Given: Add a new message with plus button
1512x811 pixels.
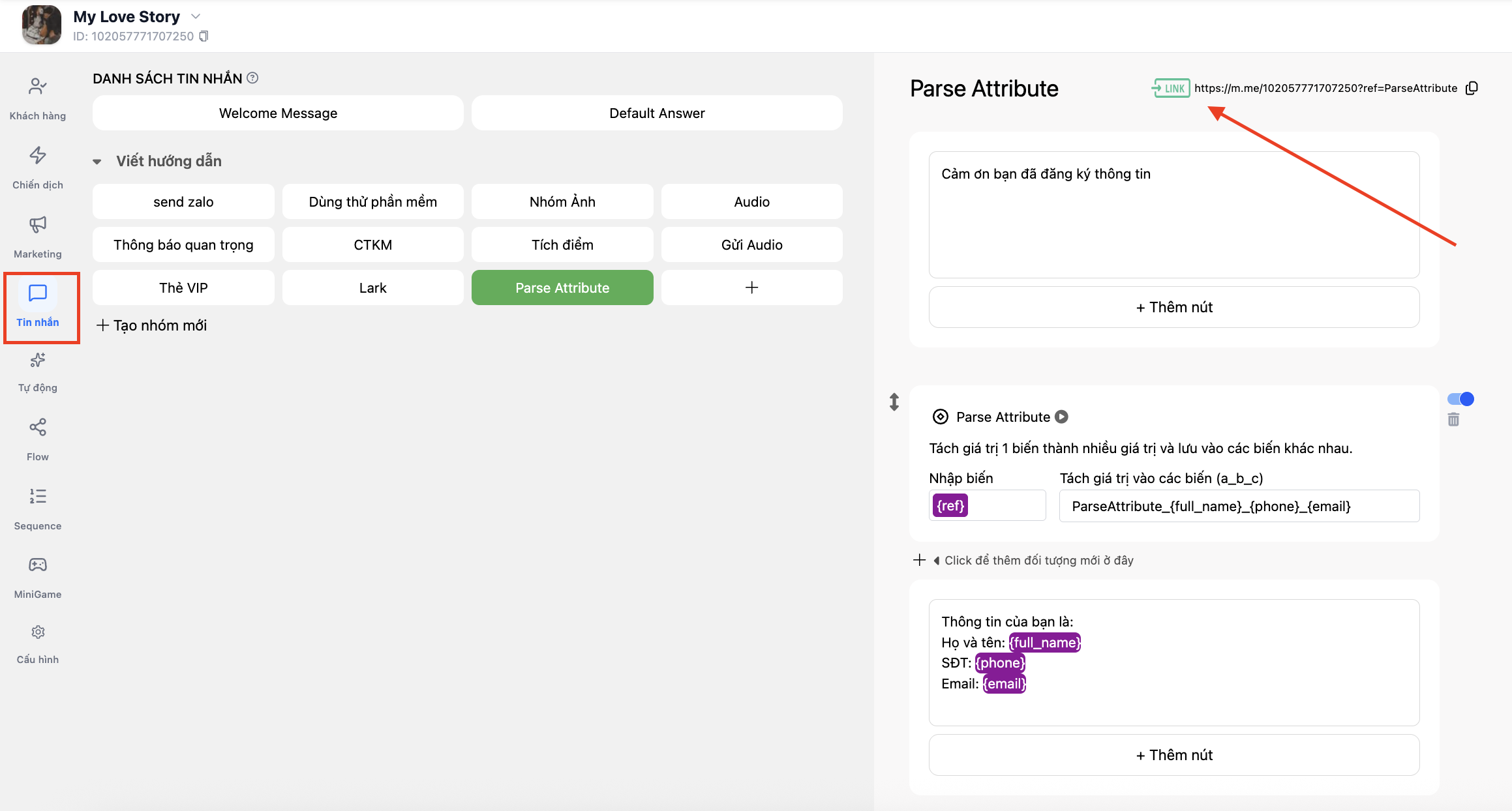Looking at the screenshot, I should pyautogui.click(x=752, y=288).
